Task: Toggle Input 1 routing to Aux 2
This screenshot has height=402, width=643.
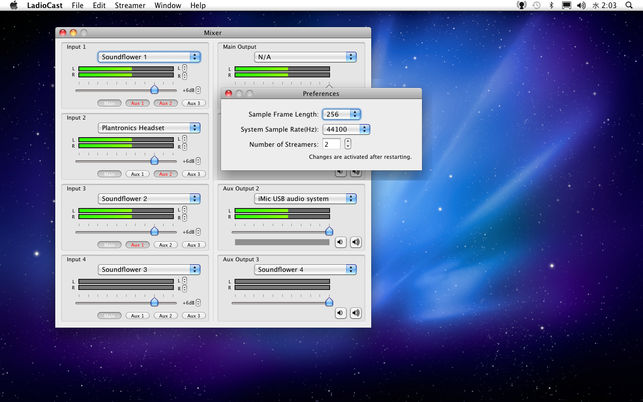Action: pos(166,103)
